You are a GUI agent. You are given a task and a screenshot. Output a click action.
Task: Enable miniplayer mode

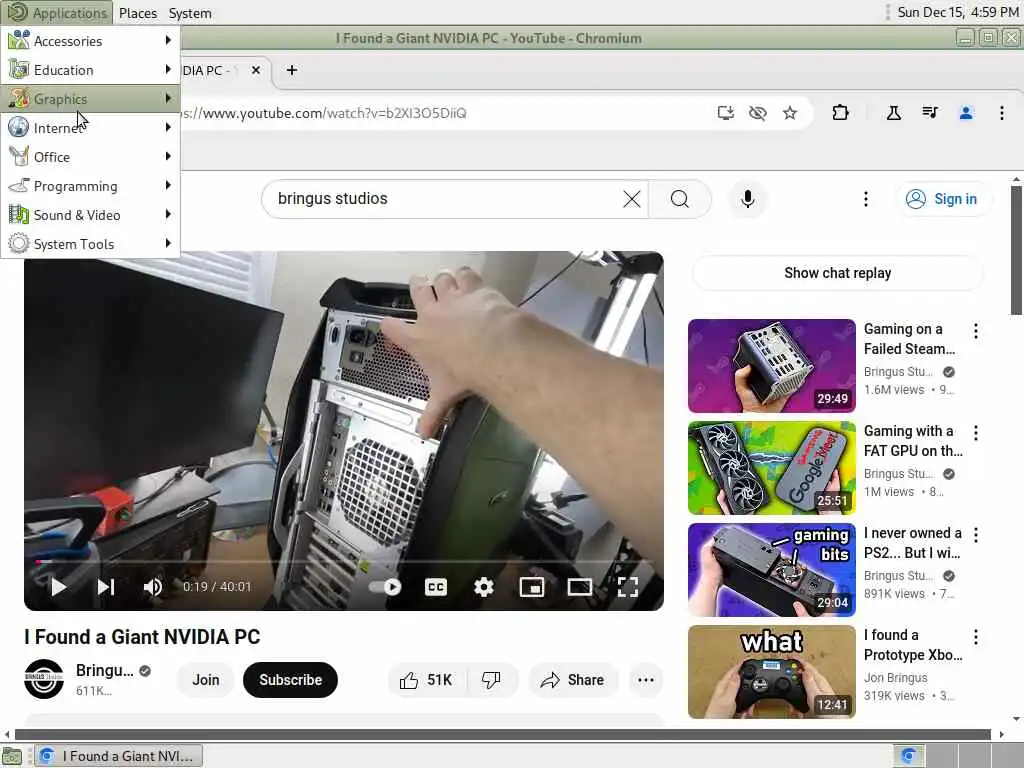tap(532, 587)
